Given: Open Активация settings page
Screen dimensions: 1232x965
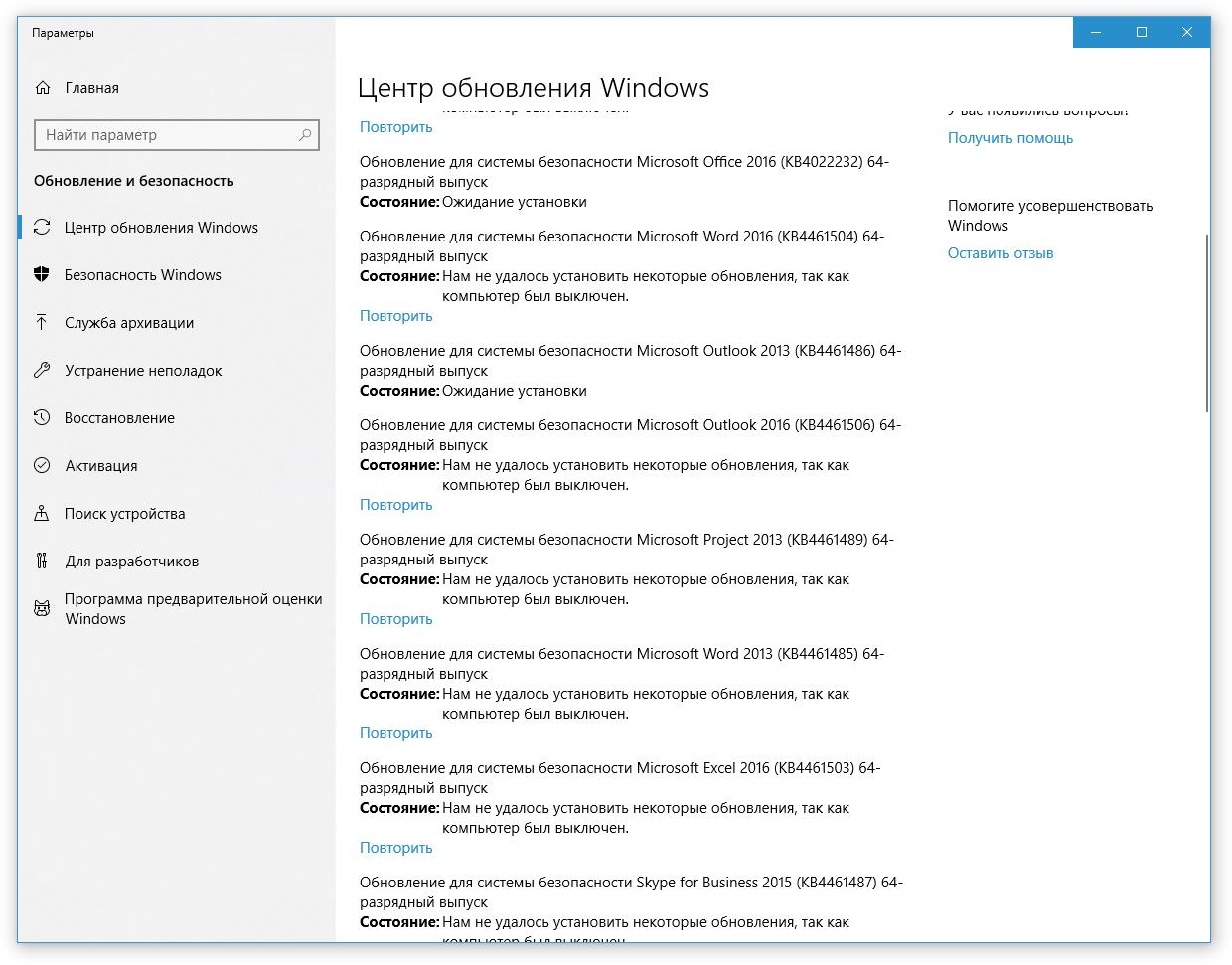Looking at the screenshot, I should click(177, 465).
